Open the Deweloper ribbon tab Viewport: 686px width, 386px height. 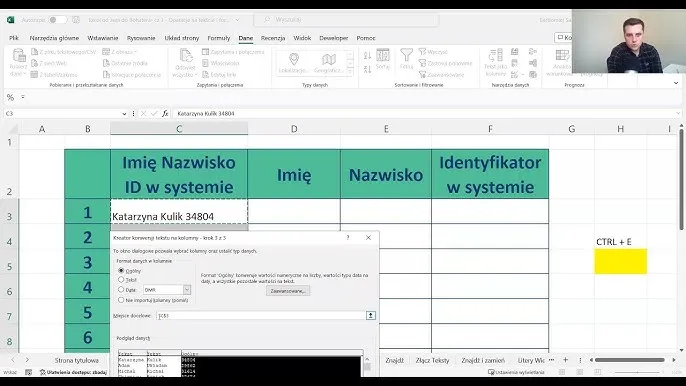(x=333, y=38)
